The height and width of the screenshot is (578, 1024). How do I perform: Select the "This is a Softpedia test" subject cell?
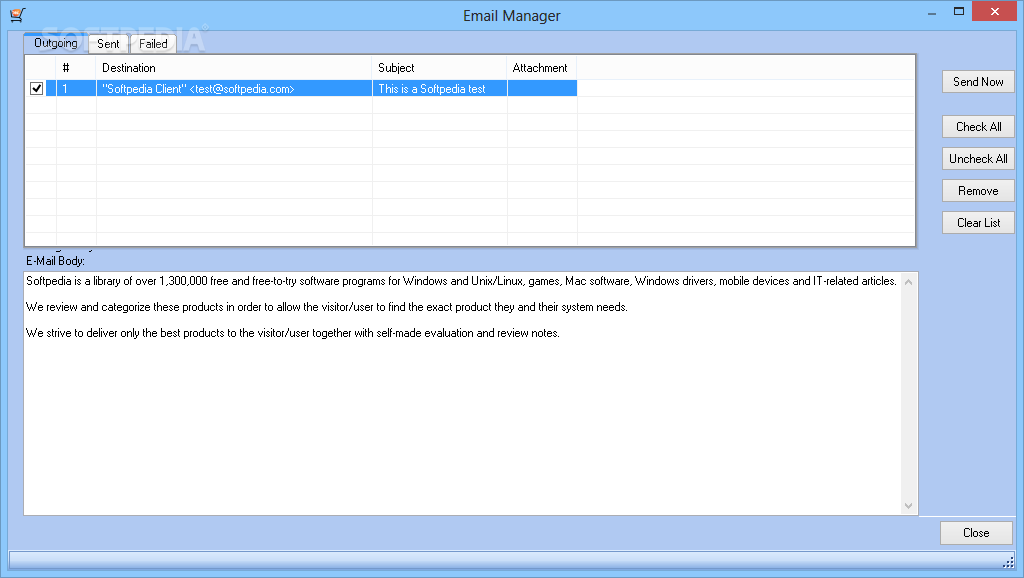pos(440,88)
